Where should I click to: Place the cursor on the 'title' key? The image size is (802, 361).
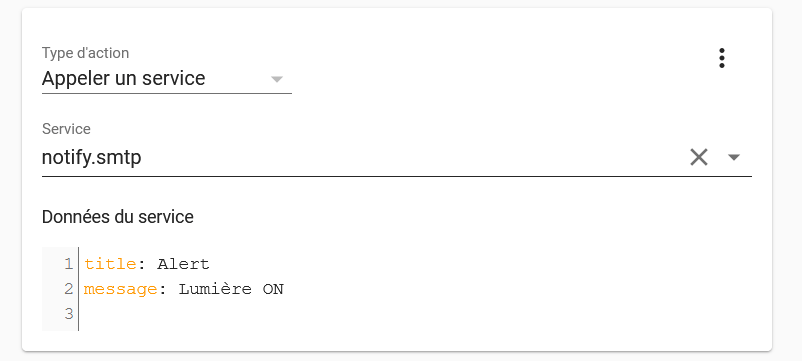[x=110, y=264]
